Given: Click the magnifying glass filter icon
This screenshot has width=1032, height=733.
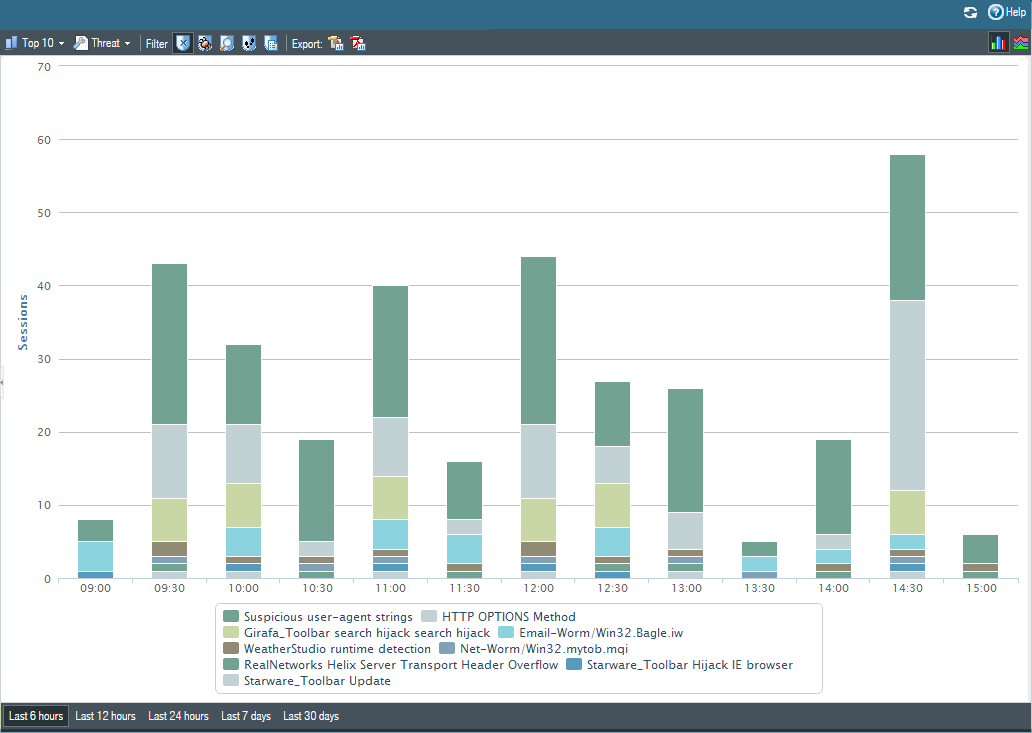Looking at the screenshot, I should (x=227, y=43).
